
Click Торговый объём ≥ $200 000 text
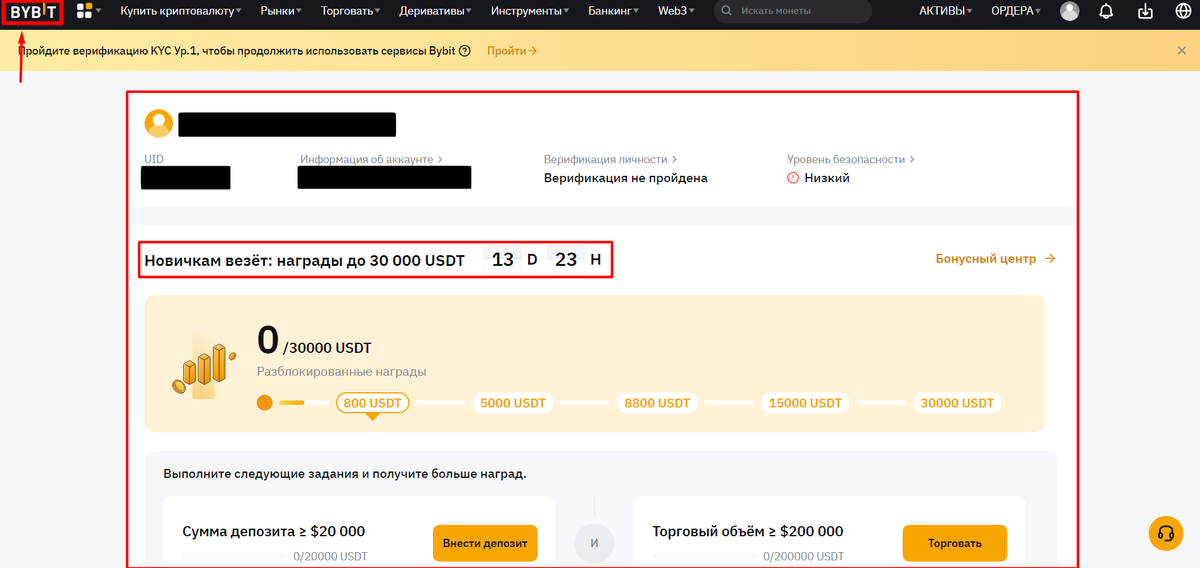coord(748,531)
